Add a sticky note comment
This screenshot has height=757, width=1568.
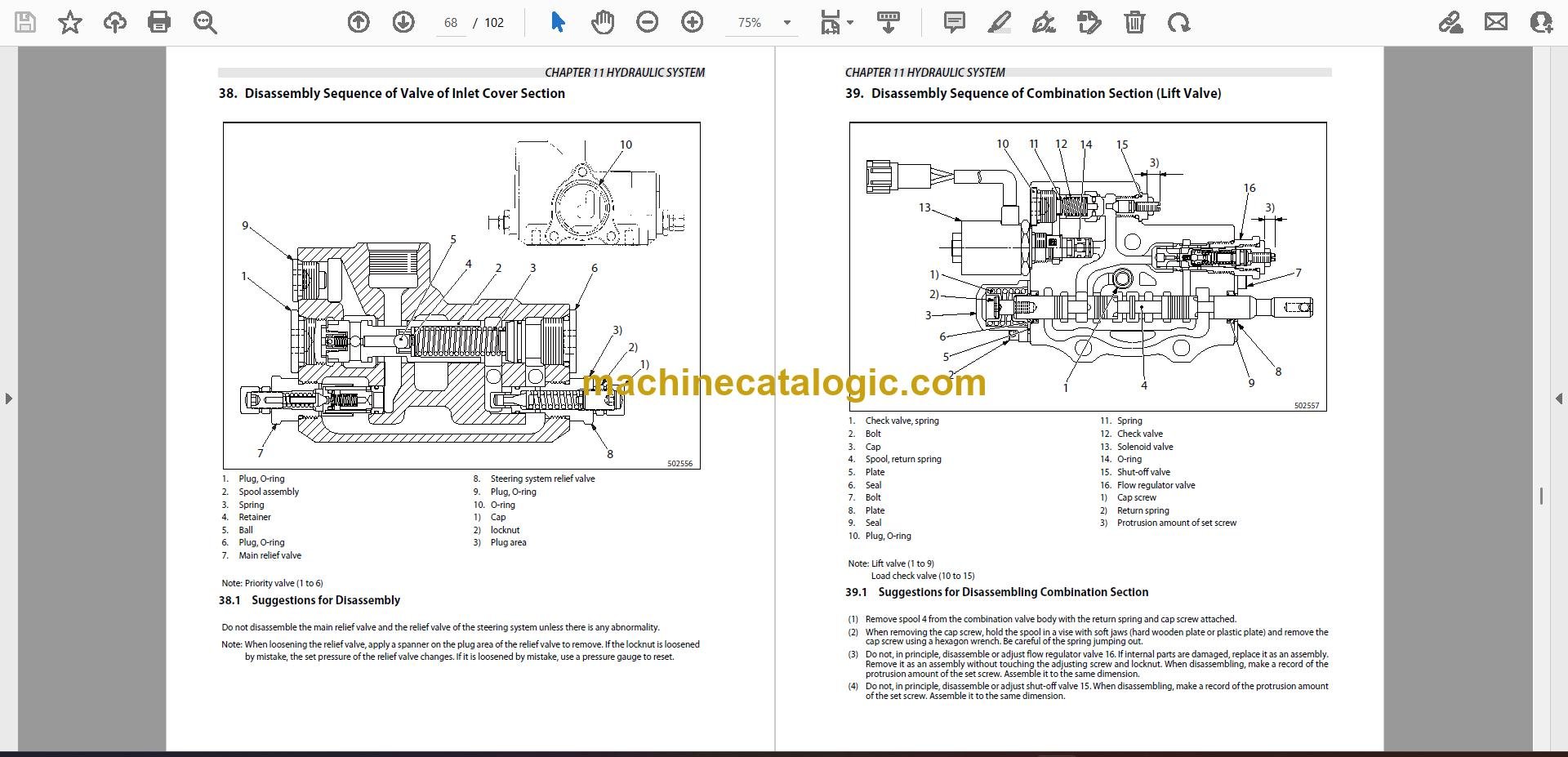pyautogui.click(x=954, y=22)
